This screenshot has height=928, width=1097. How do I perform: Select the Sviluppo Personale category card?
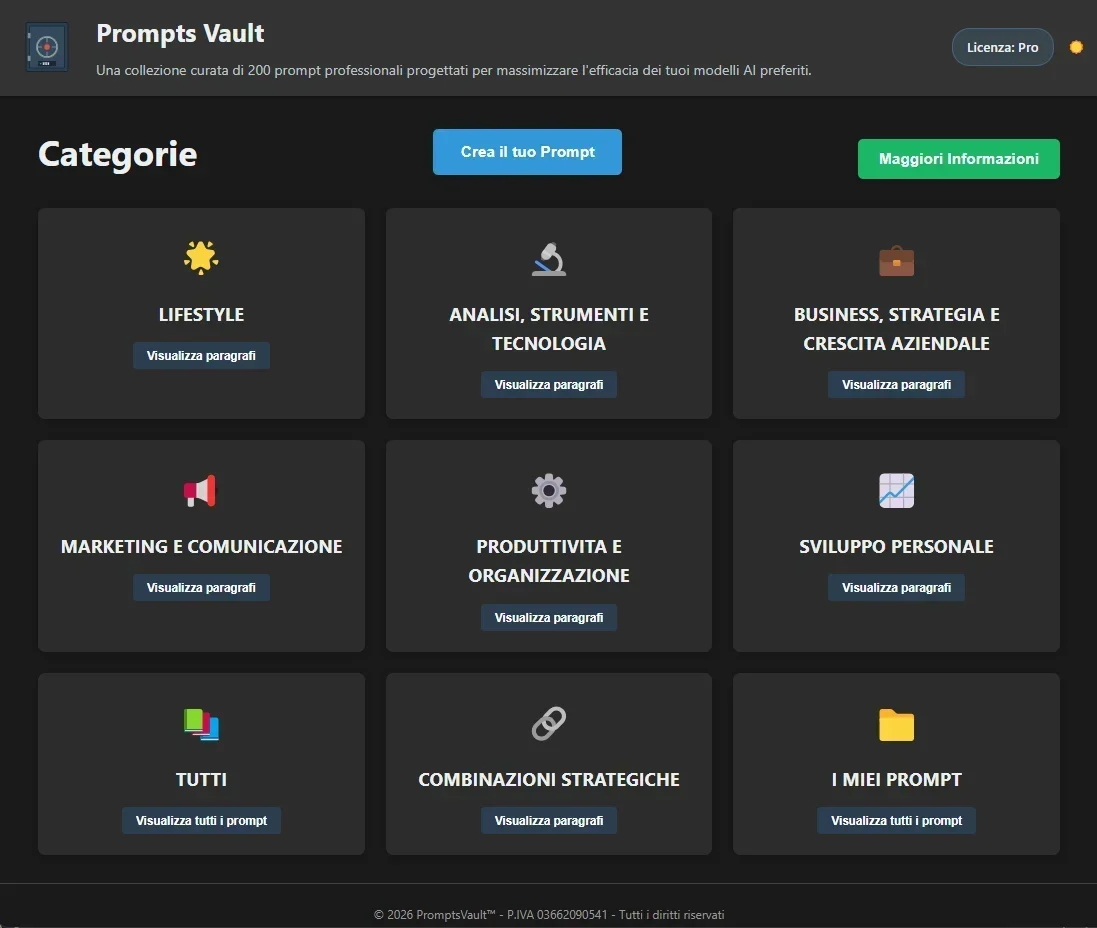pos(896,546)
